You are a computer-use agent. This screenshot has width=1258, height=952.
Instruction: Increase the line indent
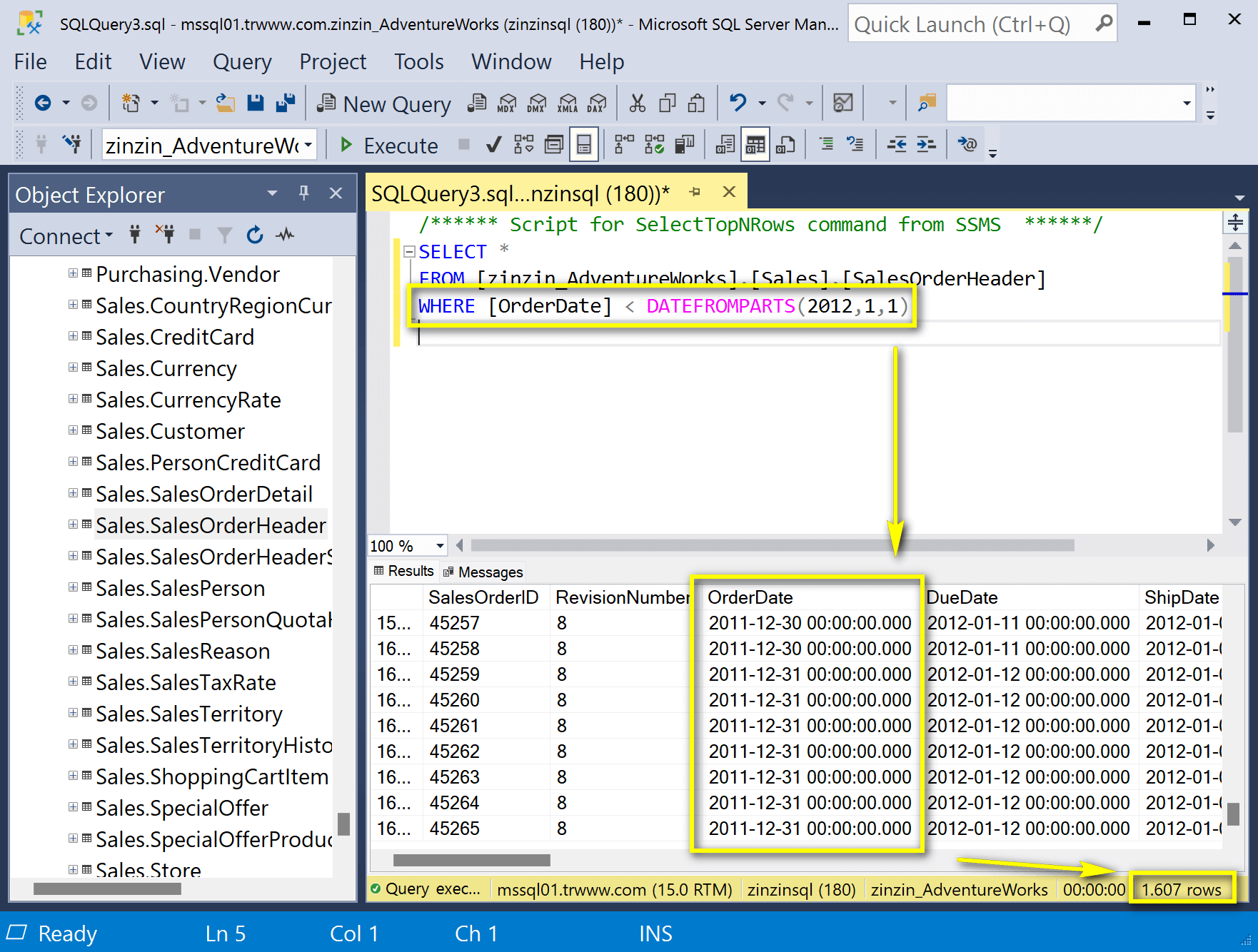click(927, 145)
